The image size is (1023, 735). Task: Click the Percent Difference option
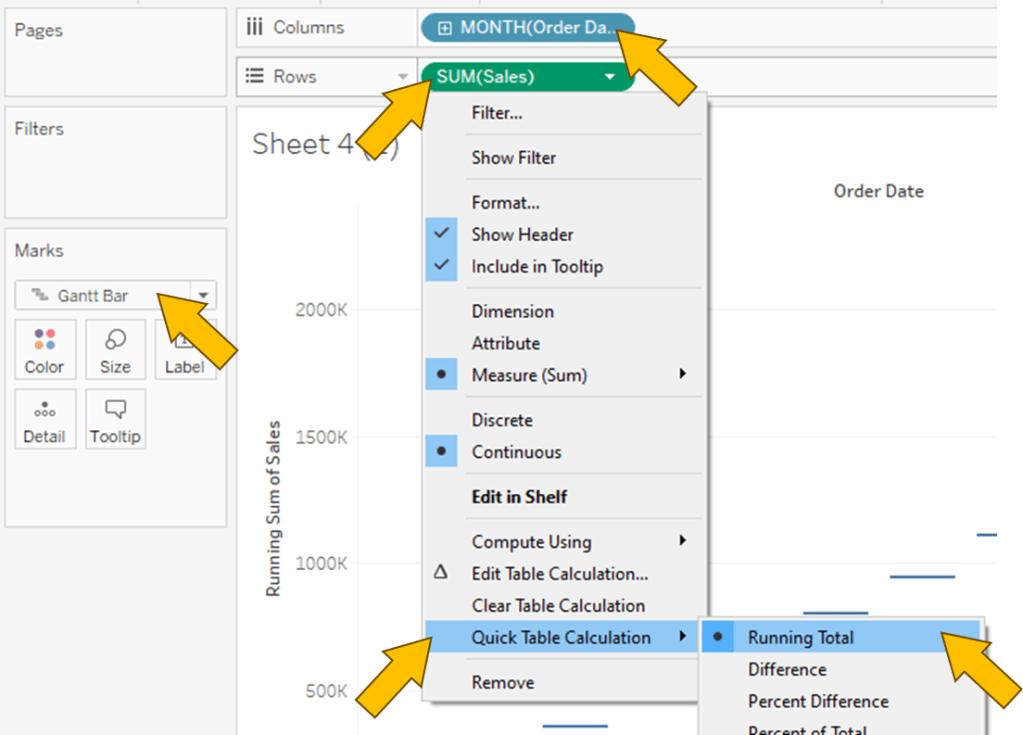[x=818, y=701]
